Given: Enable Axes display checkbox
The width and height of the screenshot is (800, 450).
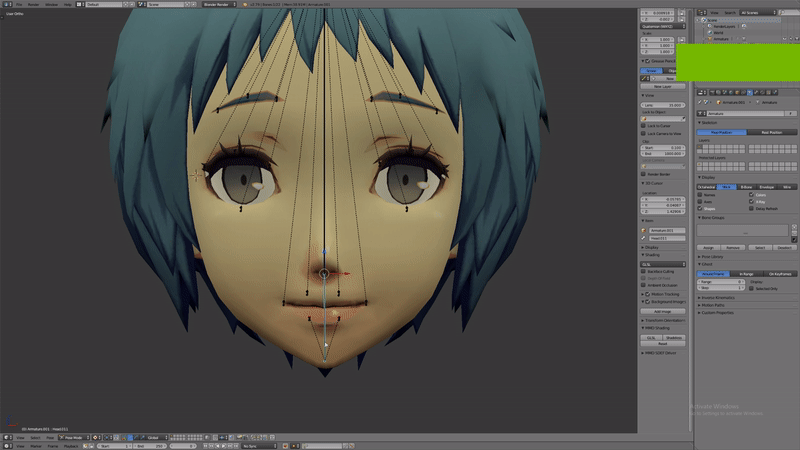Looking at the screenshot, I should pos(700,202).
